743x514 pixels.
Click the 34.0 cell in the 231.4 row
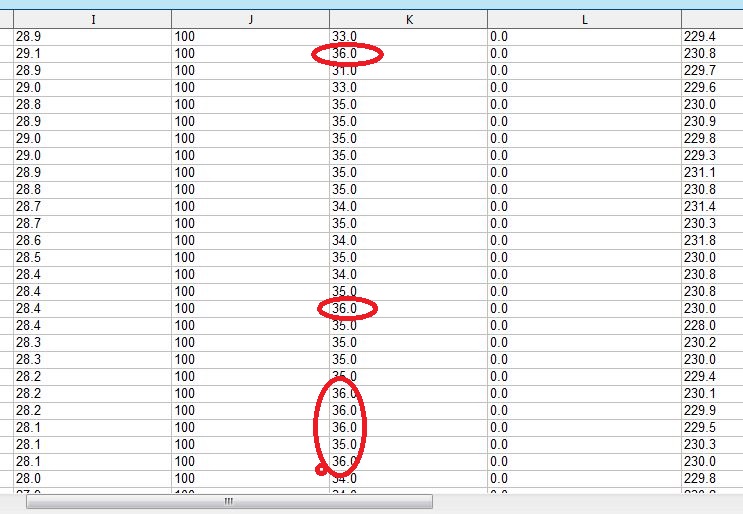[x=408, y=206]
